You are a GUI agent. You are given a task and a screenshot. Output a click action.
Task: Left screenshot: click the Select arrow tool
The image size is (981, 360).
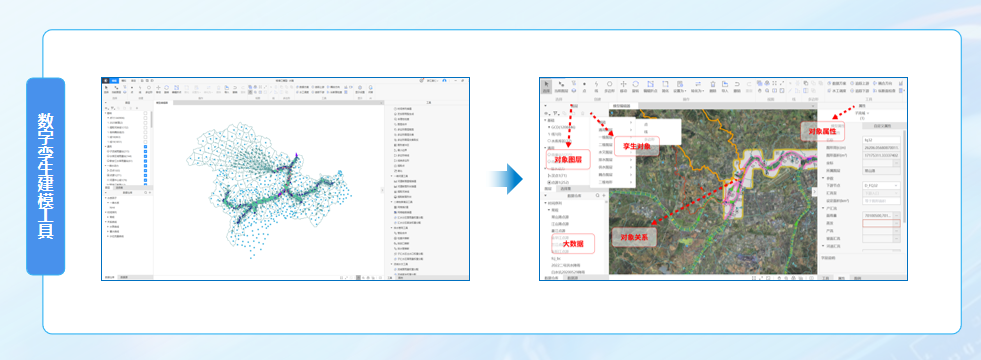pos(106,89)
